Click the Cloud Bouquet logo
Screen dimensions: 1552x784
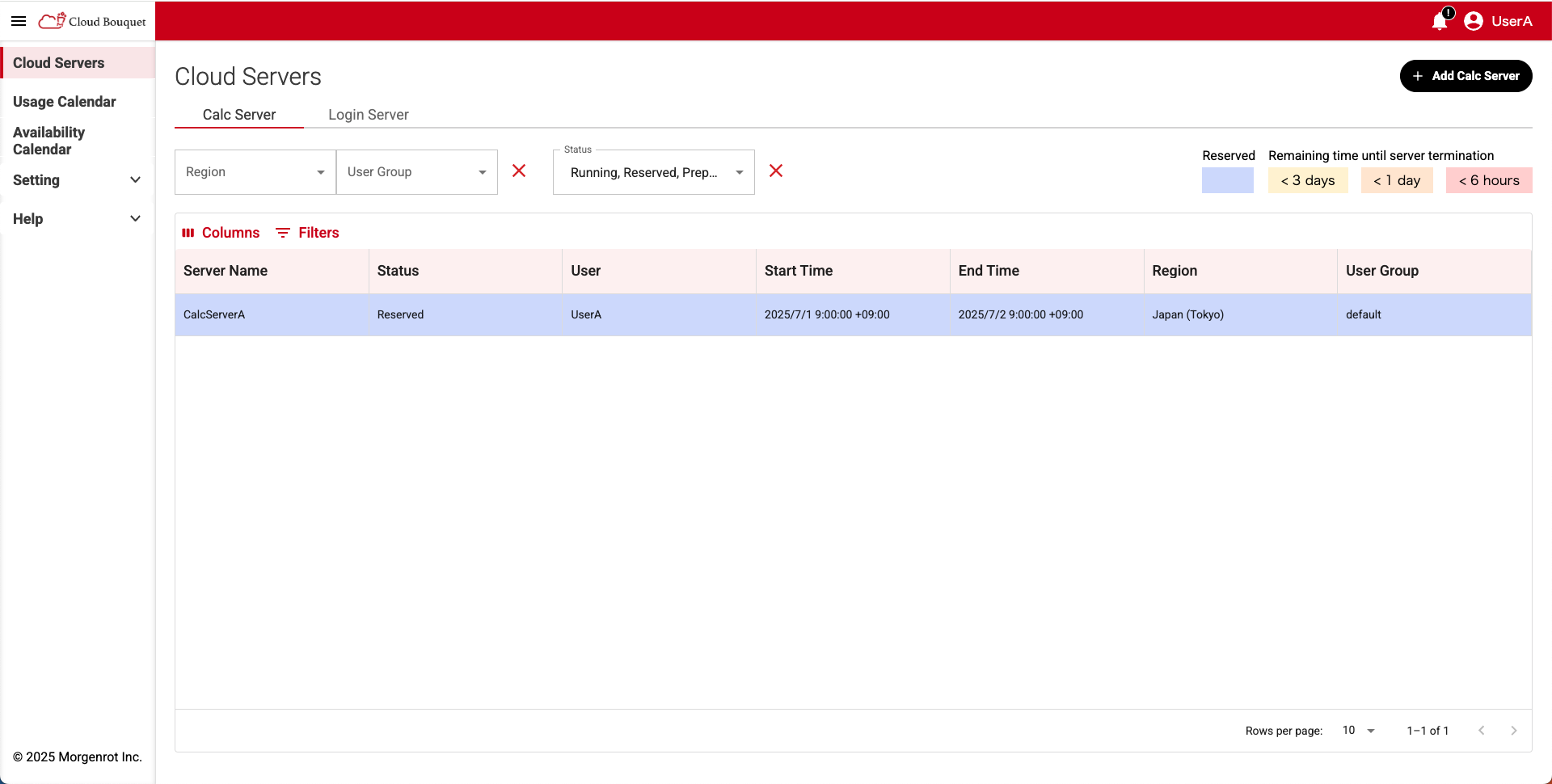click(x=91, y=21)
